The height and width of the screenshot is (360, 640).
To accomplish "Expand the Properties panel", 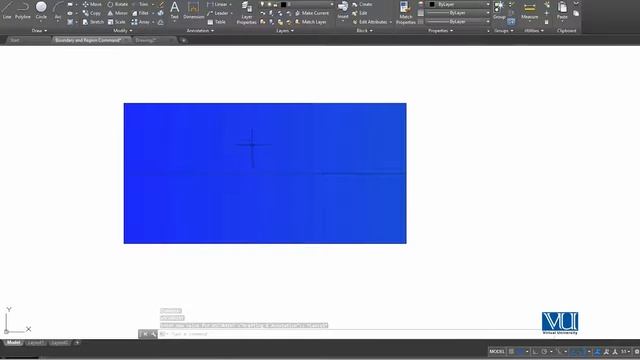I will click(x=440, y=31).
